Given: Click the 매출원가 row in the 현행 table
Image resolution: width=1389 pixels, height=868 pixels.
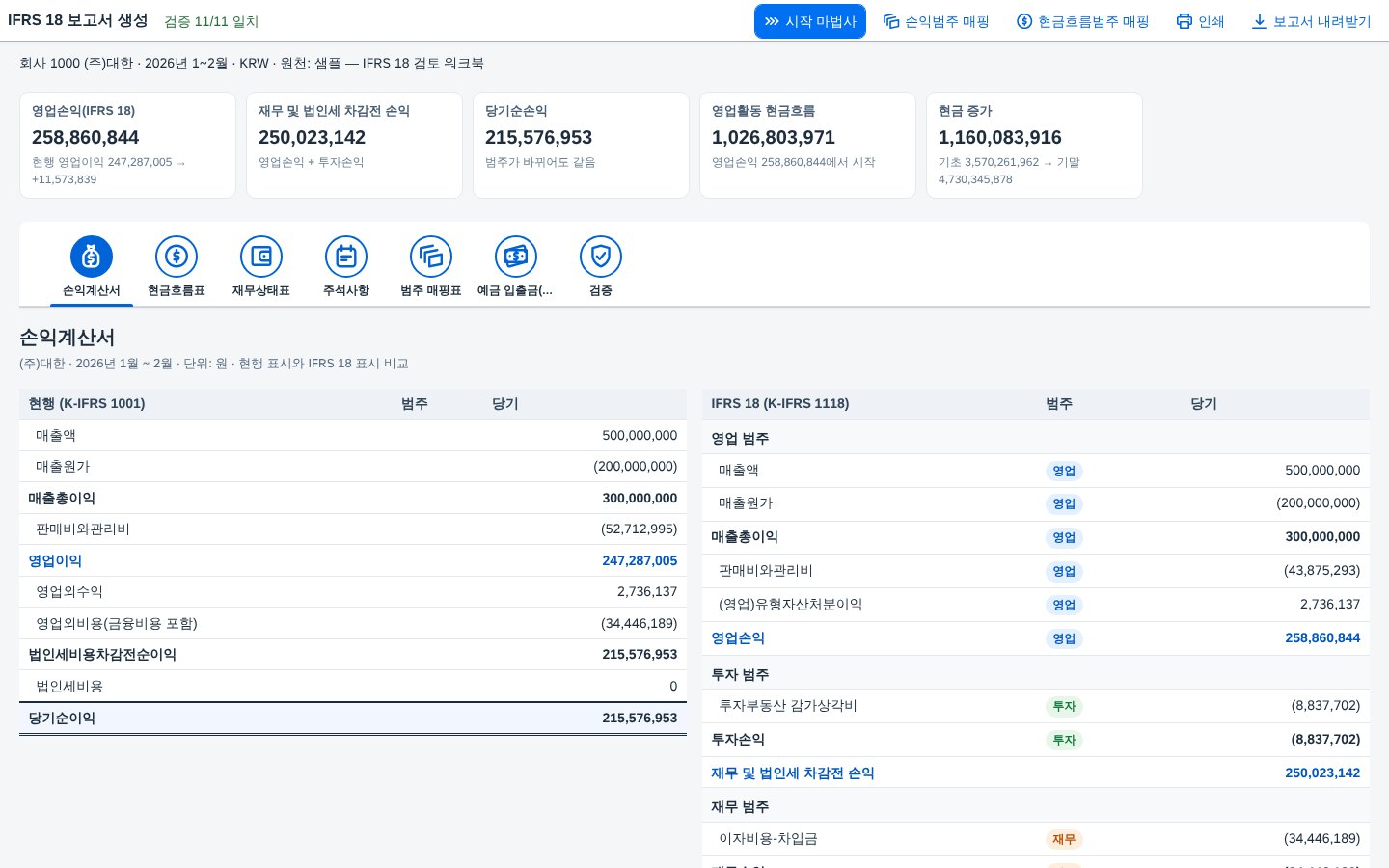Looking at the screenshot, I should 353,466.
